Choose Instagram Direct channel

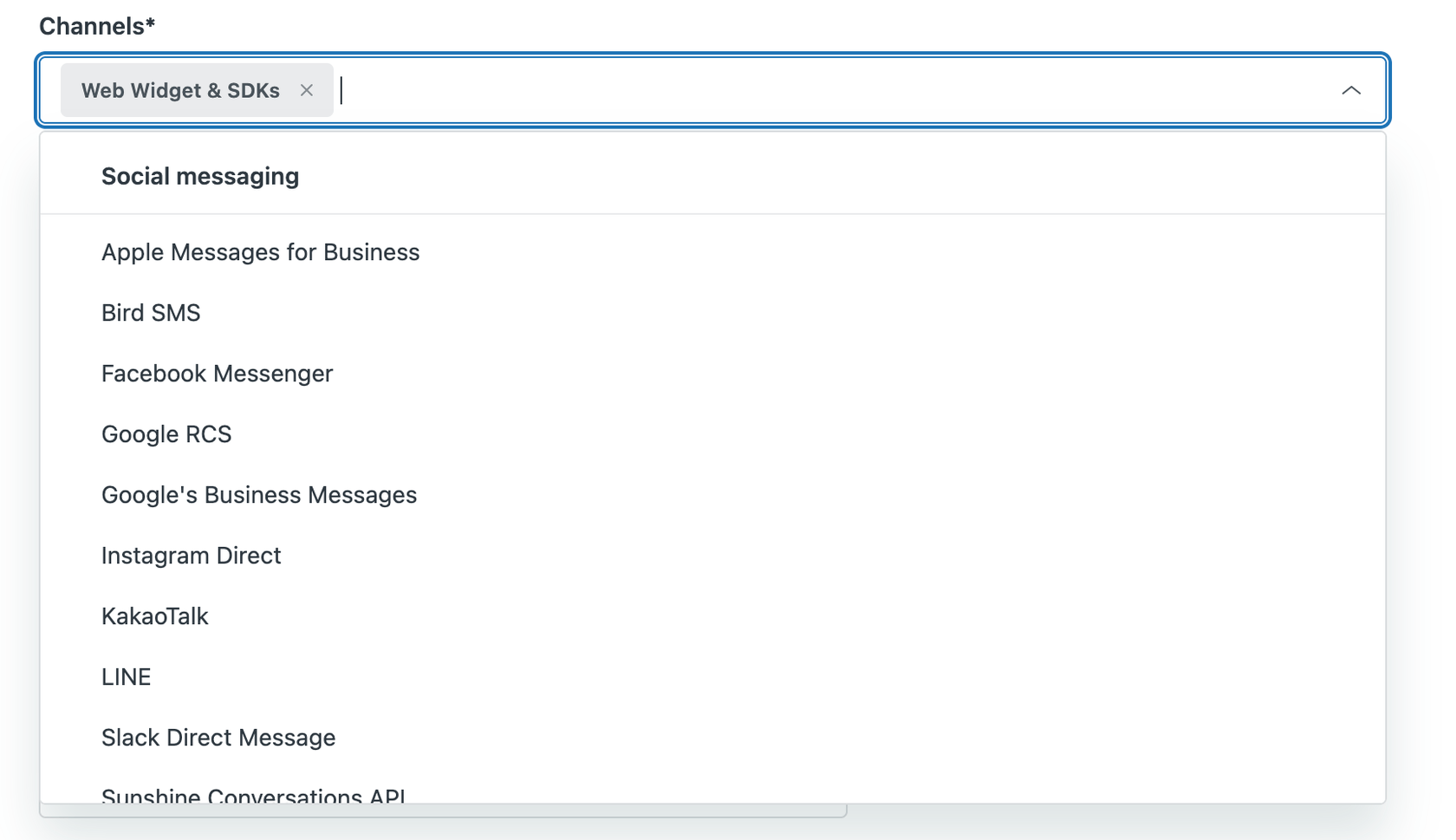click(x=191, y=556)
